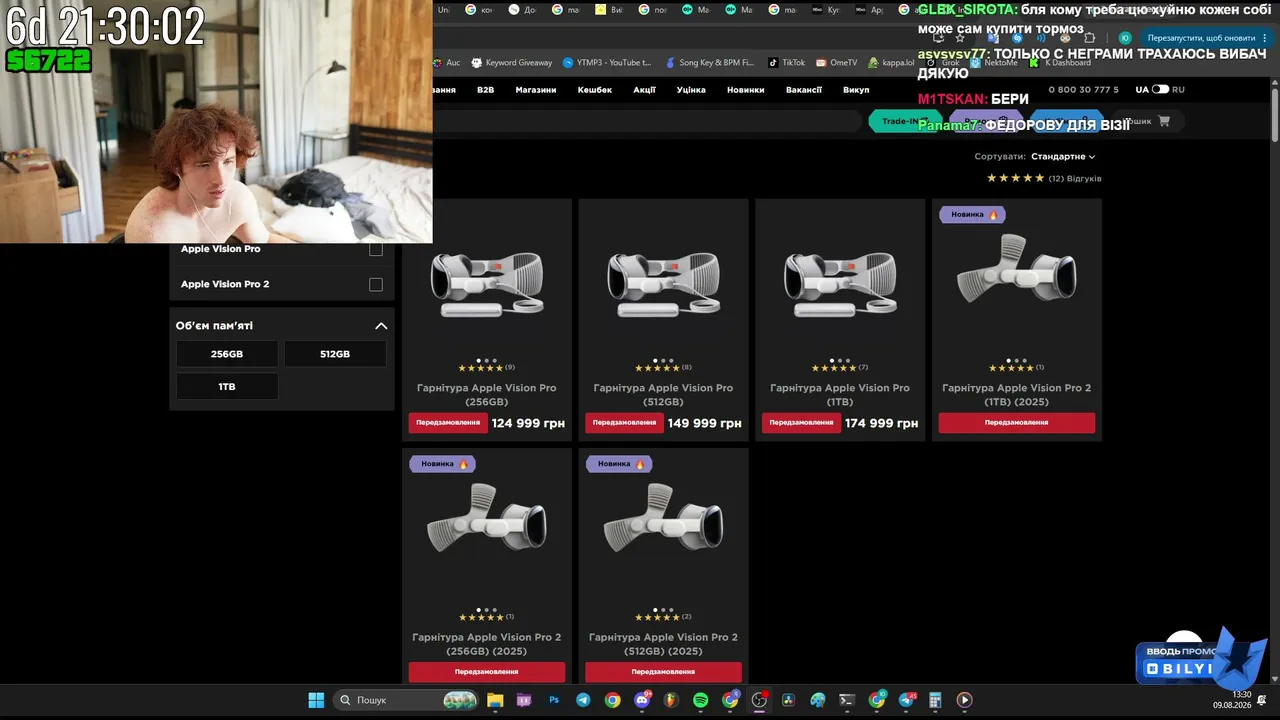This screenshot has width=1280, height=720.
Task: Open the Кешбек menu item
Action: (595, 90)
